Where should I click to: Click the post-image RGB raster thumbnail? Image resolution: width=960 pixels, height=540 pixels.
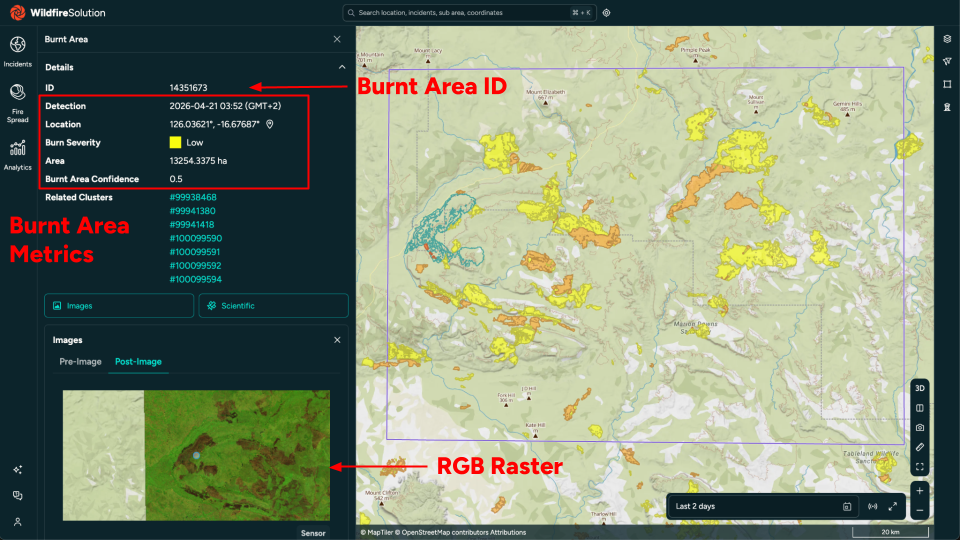pos(196,456)
